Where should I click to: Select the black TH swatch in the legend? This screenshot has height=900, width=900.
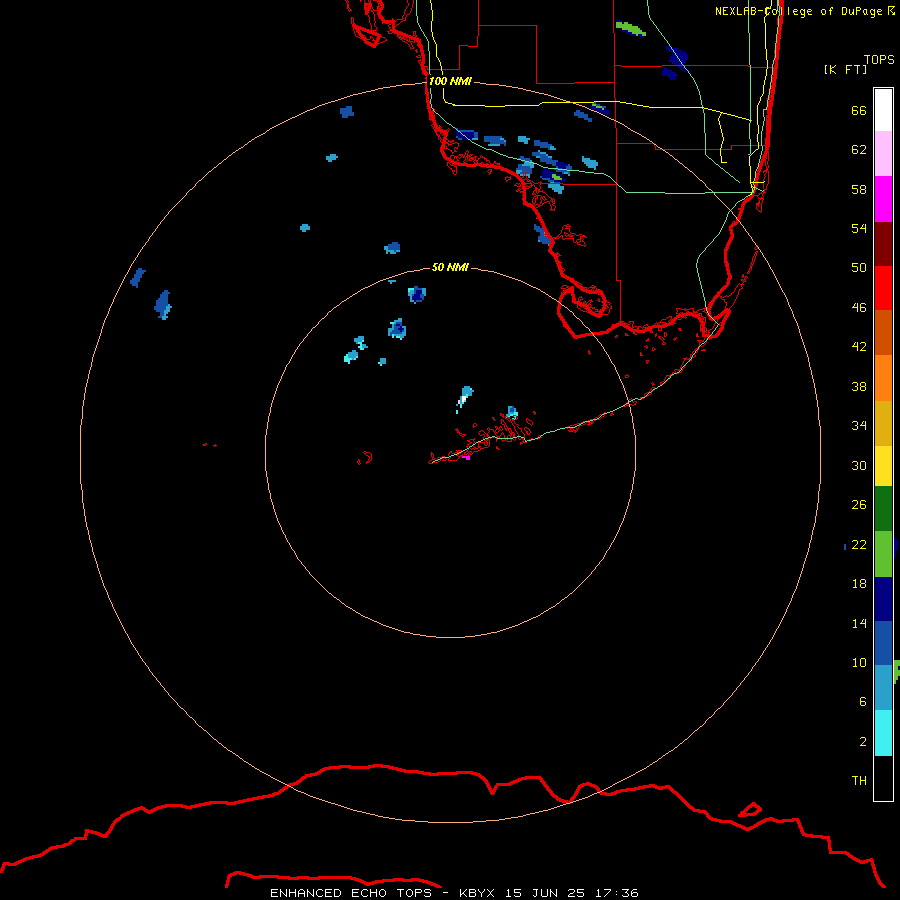883,778
